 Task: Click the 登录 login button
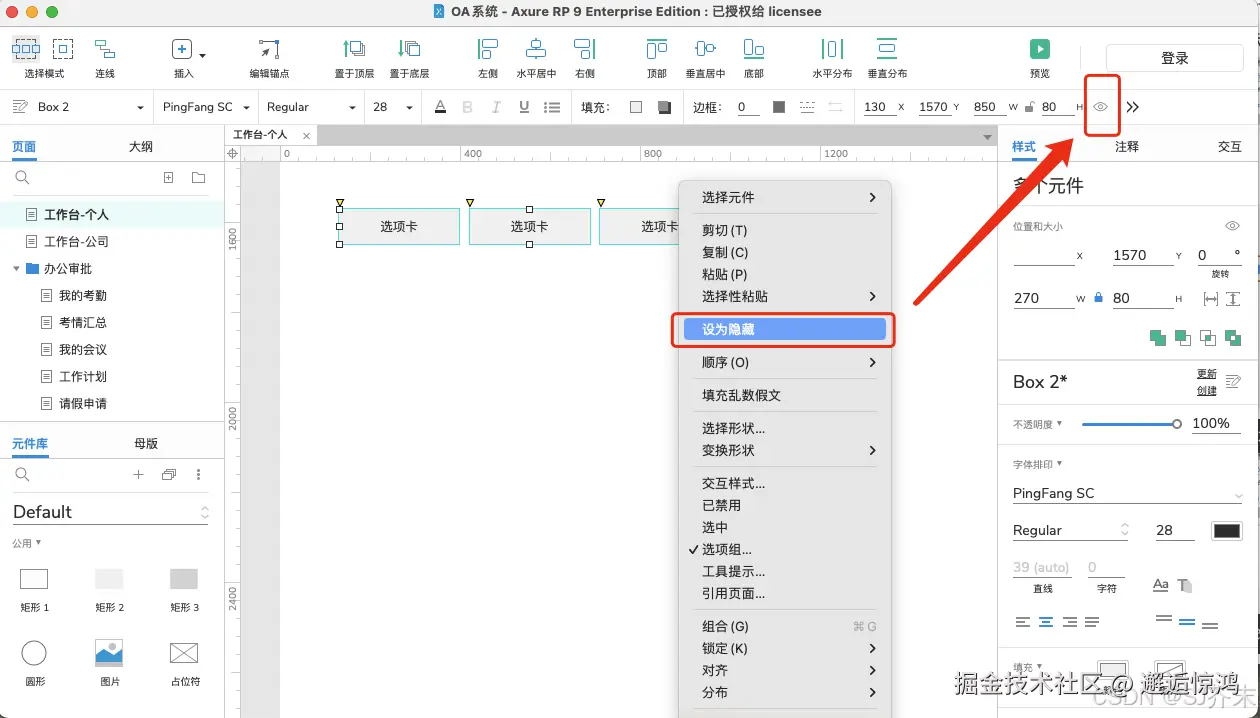tap(1175, 58)
